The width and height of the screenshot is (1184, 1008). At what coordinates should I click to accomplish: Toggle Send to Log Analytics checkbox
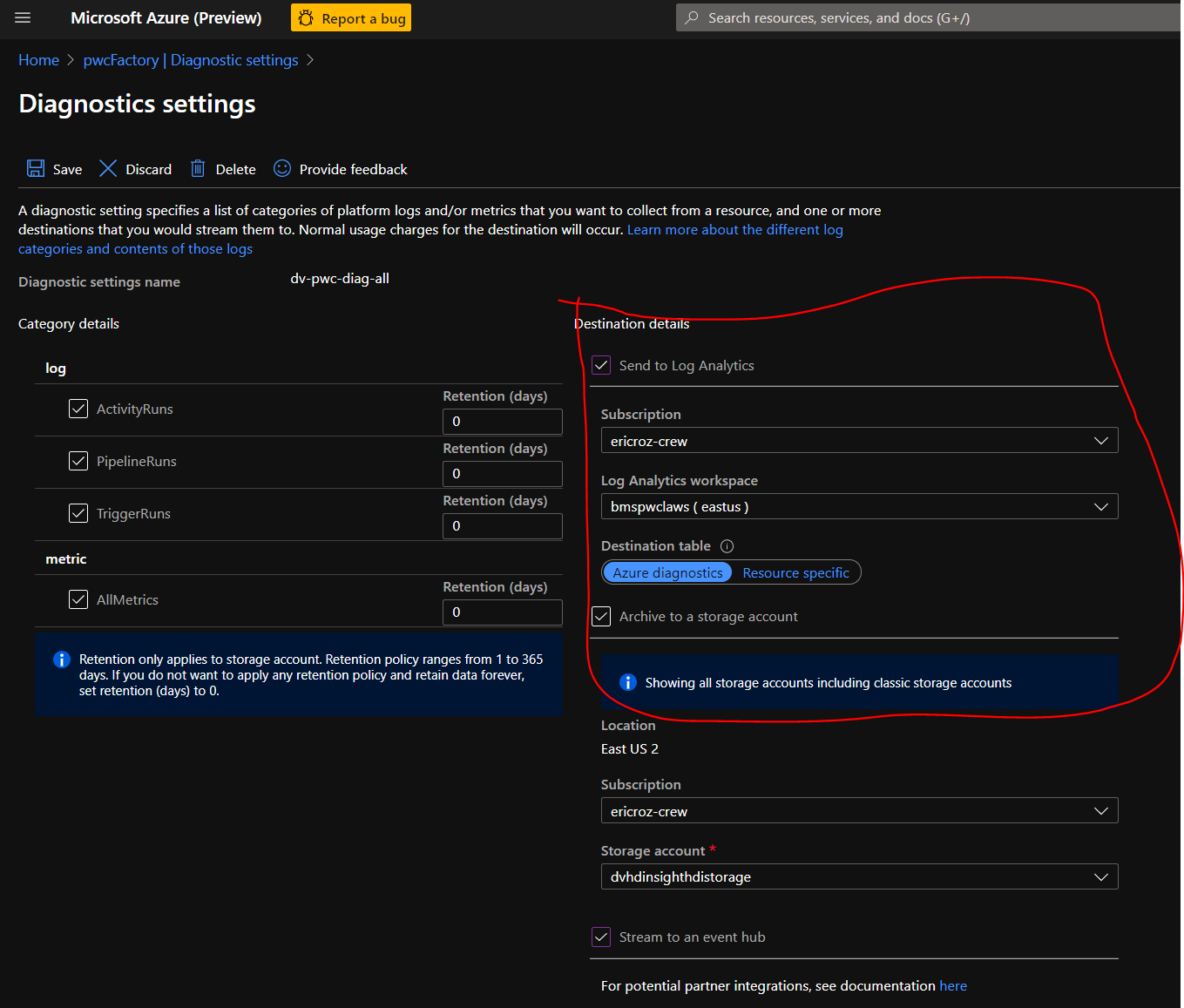(601, 365)
